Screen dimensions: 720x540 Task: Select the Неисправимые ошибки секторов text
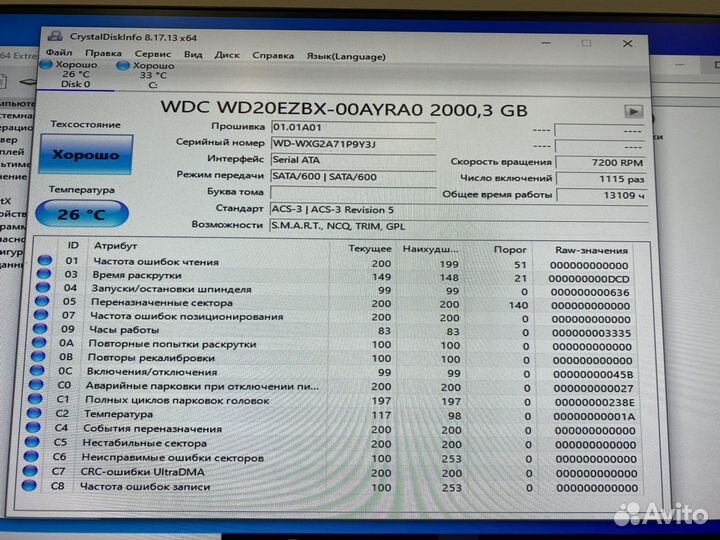coord(173,458)
